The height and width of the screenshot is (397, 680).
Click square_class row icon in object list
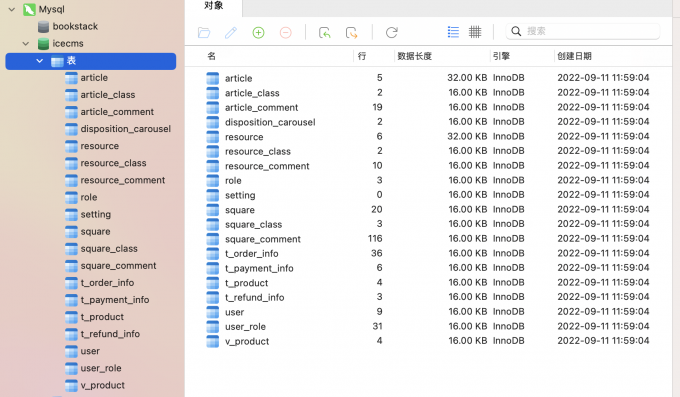pos(212,224)
